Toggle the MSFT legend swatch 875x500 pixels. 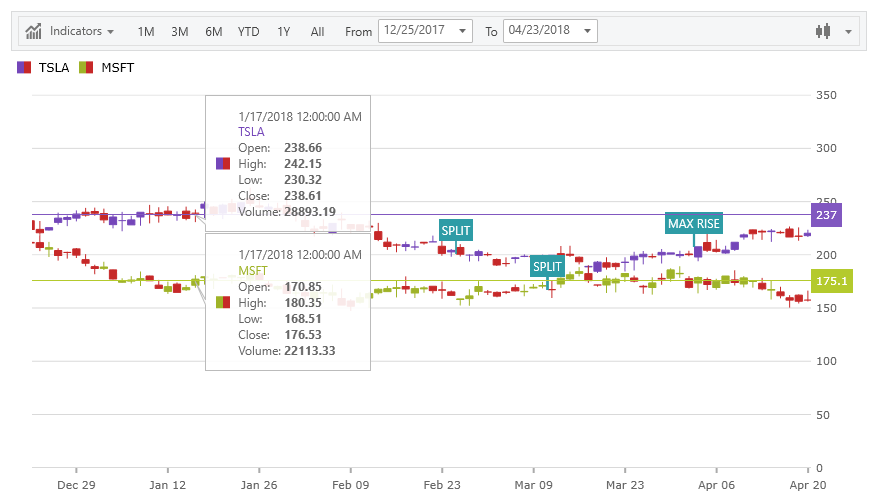(x=86, y=68)
